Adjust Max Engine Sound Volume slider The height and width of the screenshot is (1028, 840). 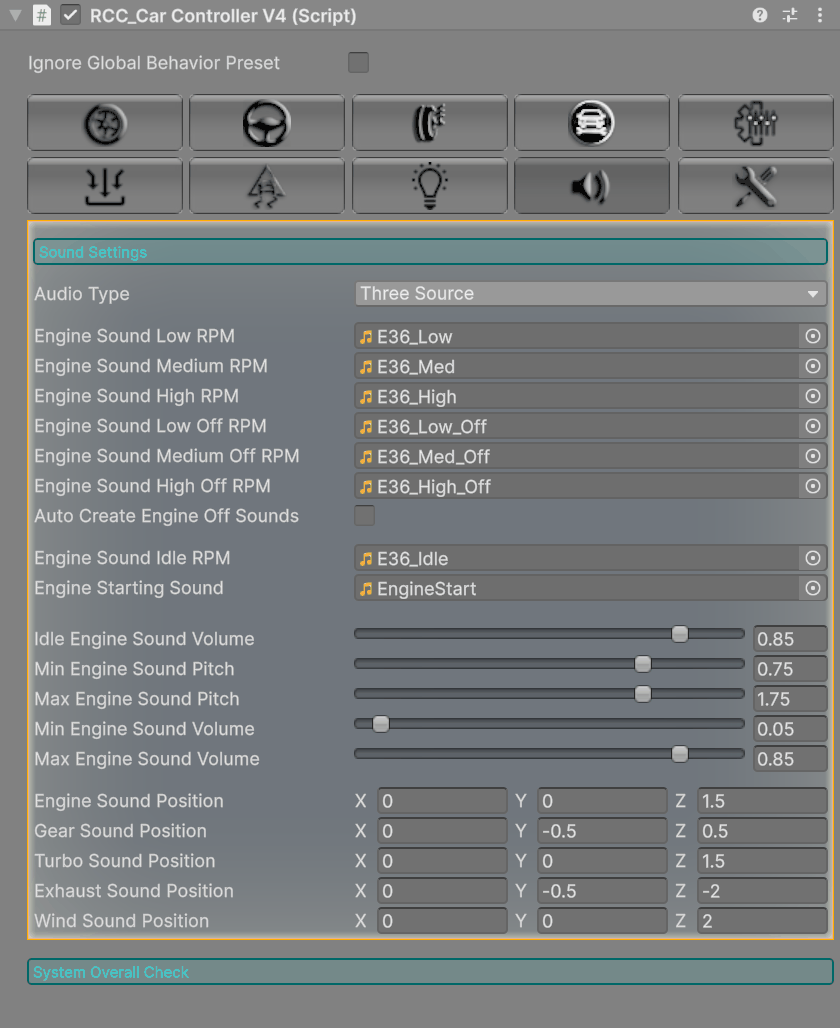click(x=549, y=754)
